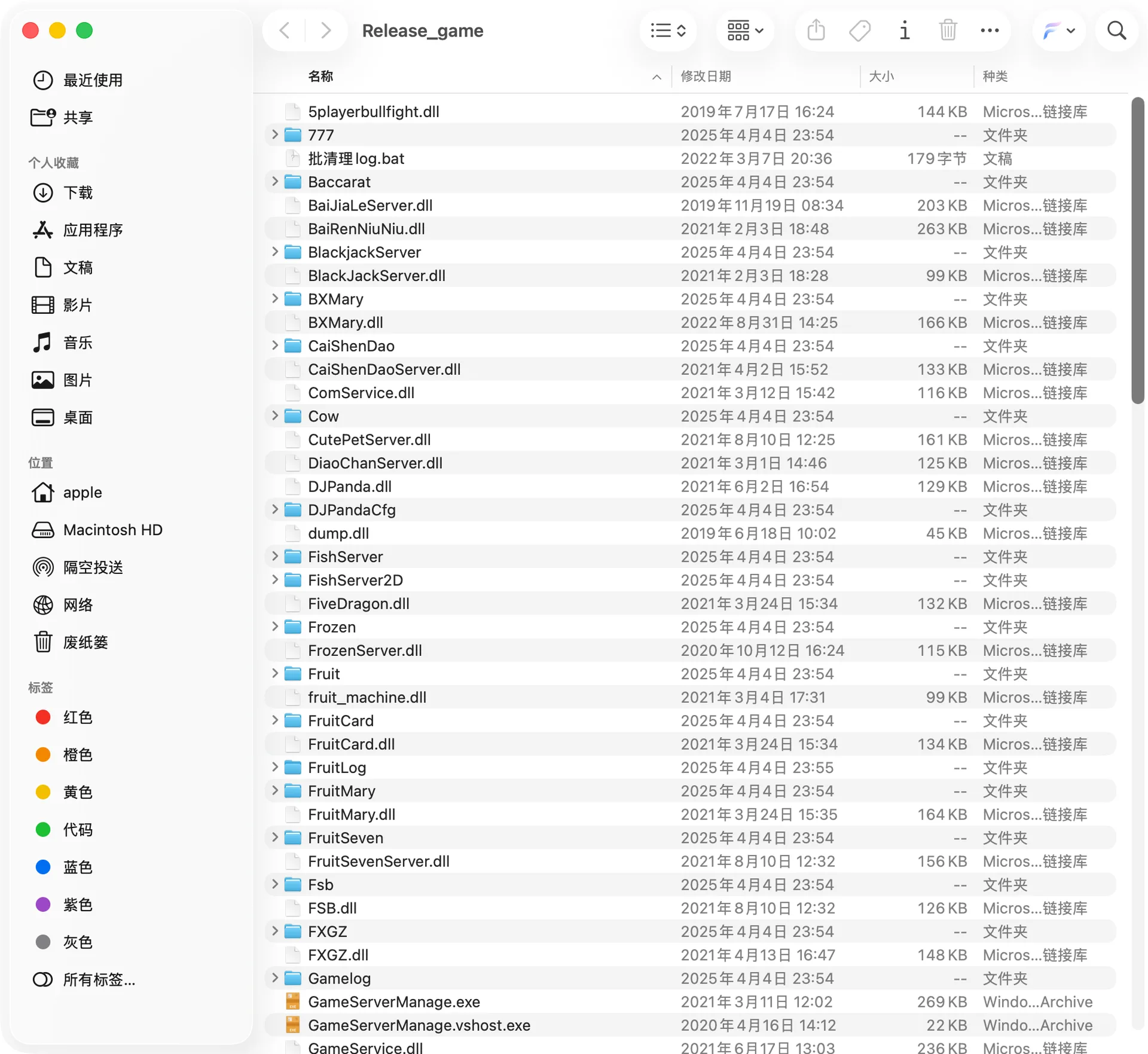The height and width of the screenshot is (1054, 1148).
Task: Open the group-by grid dropdown
Action: click(744, 30)
